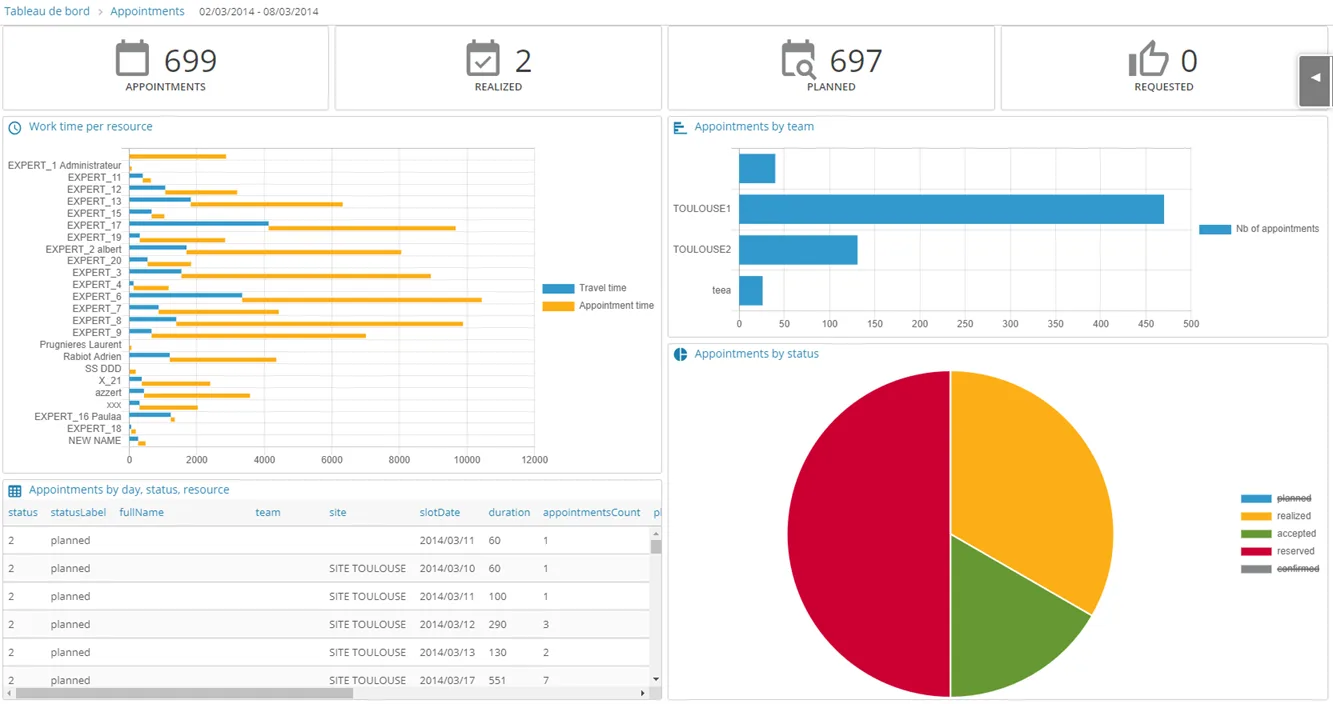Open the Appointments breadcrumb link

click(147, 11)
